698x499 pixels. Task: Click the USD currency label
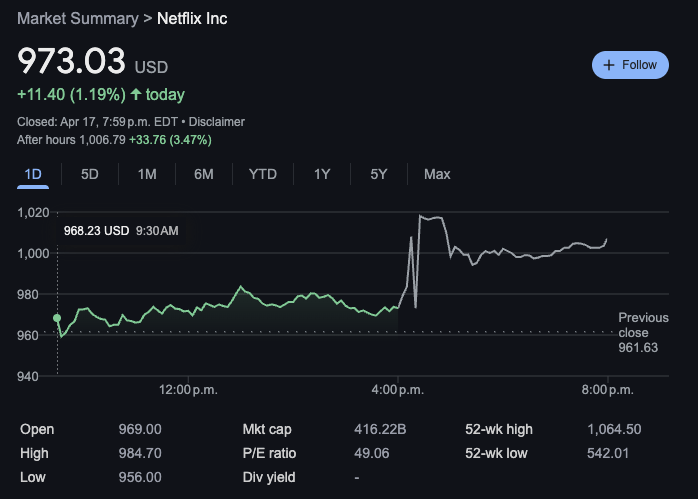[151, 67]
